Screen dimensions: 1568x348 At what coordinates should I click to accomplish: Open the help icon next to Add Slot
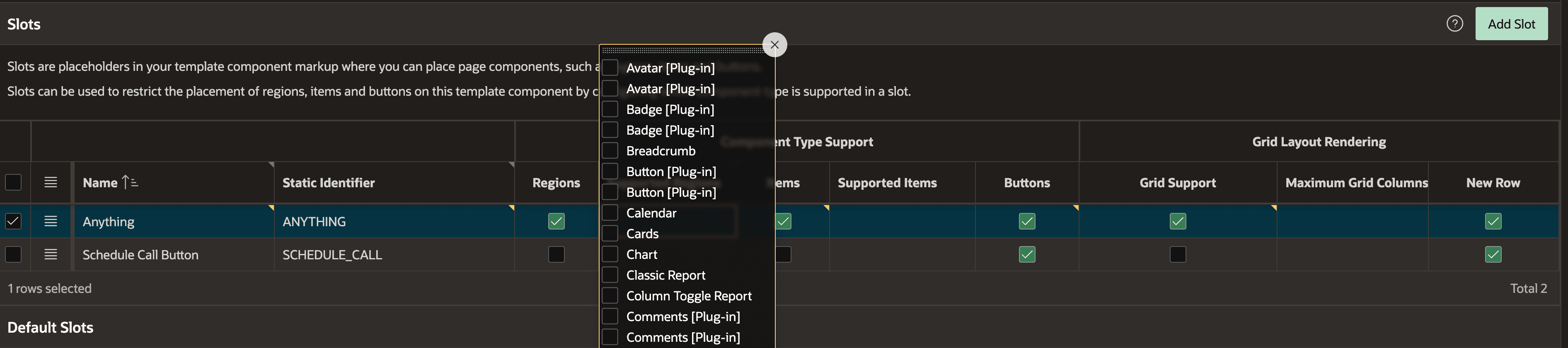[1455, 23]
